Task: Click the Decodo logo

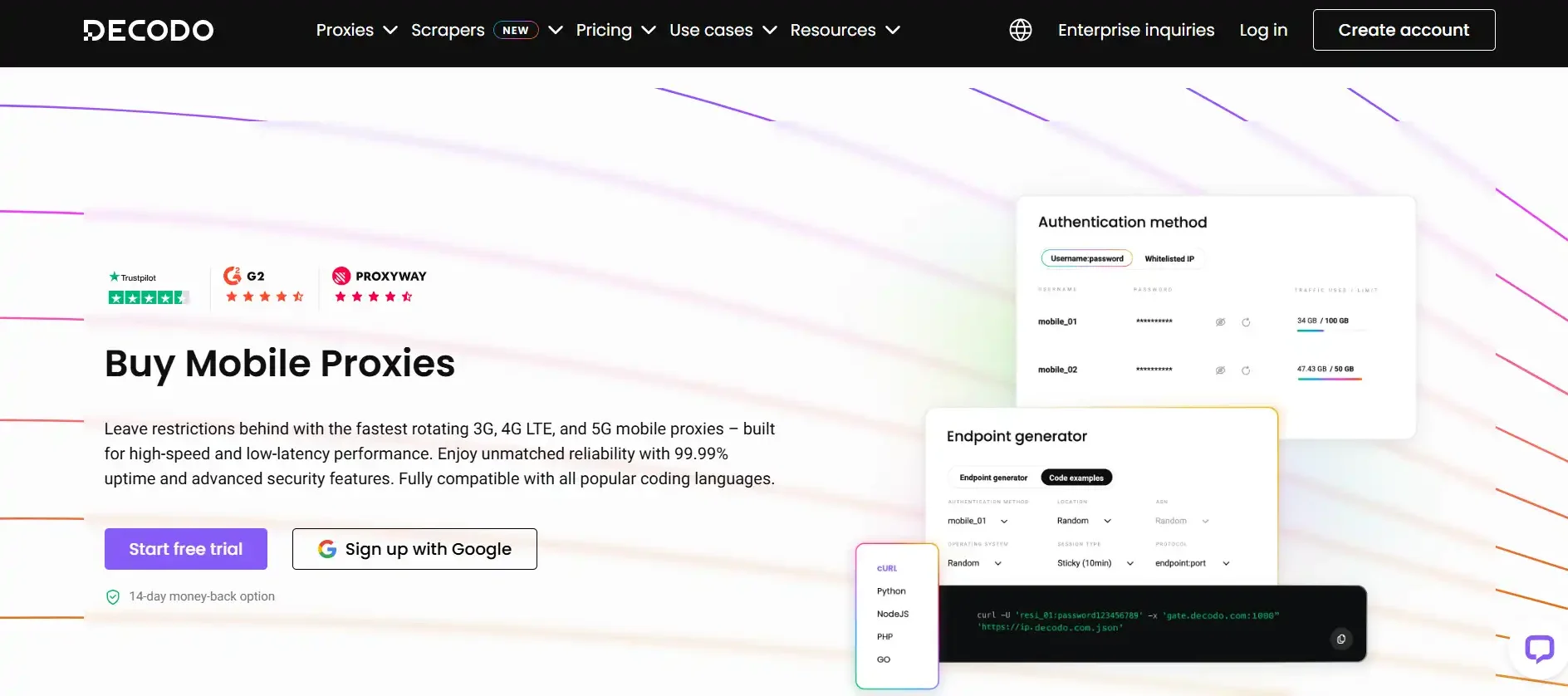Action: coord(148,31)
